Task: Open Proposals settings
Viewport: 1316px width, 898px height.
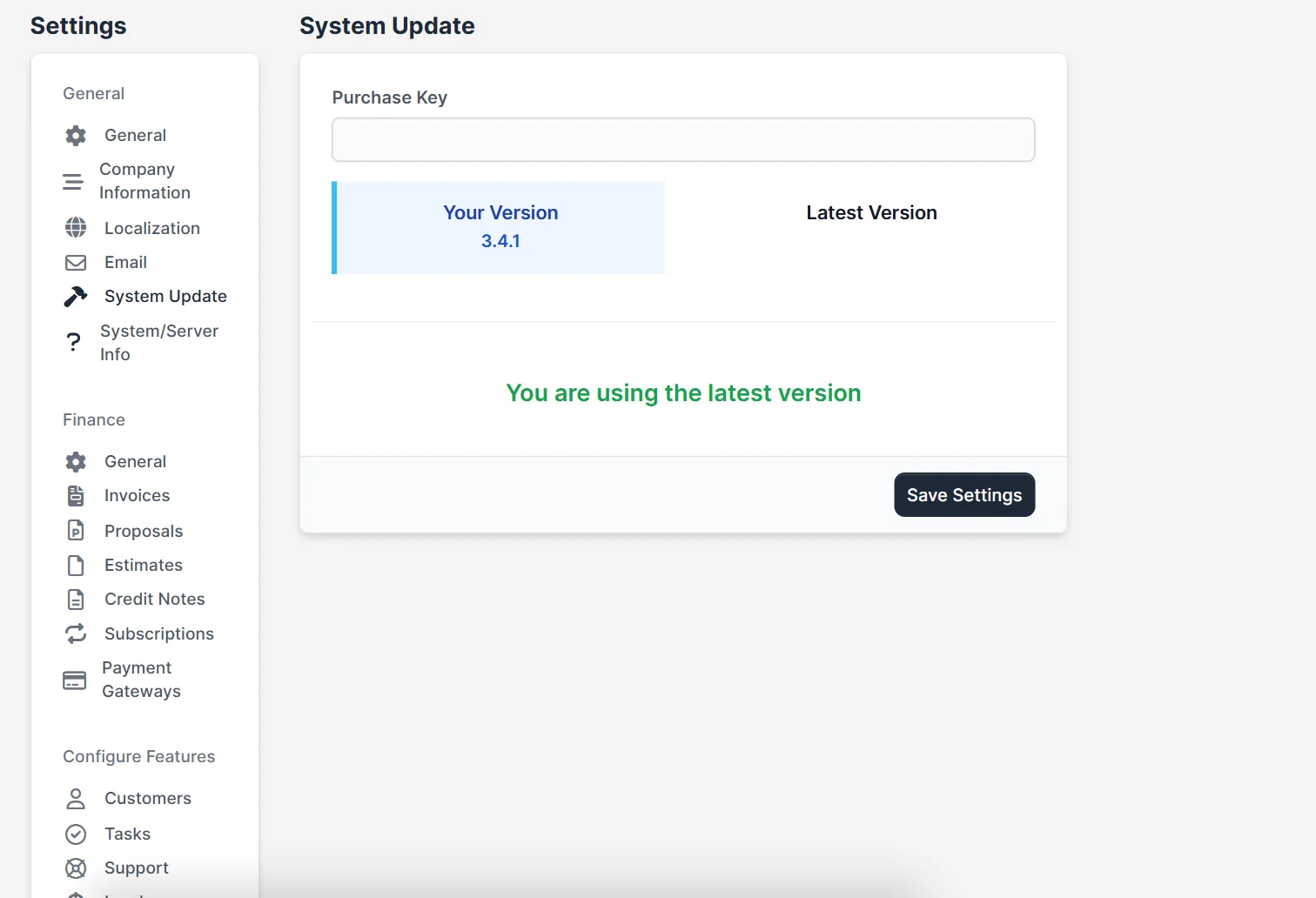Action: (x=144, y=531)
